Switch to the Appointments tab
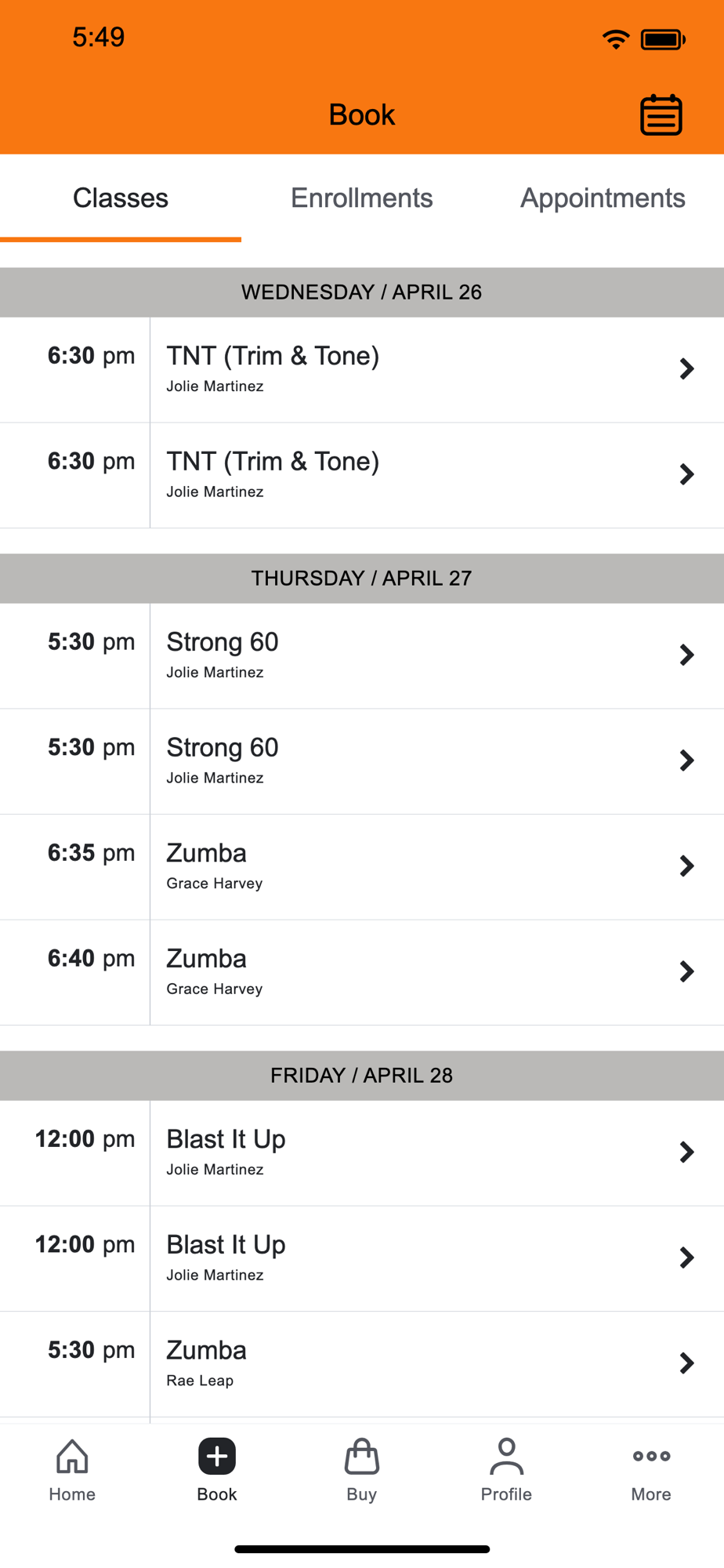The width and height of the screenshot is (724, 1568). coord(603,198)
